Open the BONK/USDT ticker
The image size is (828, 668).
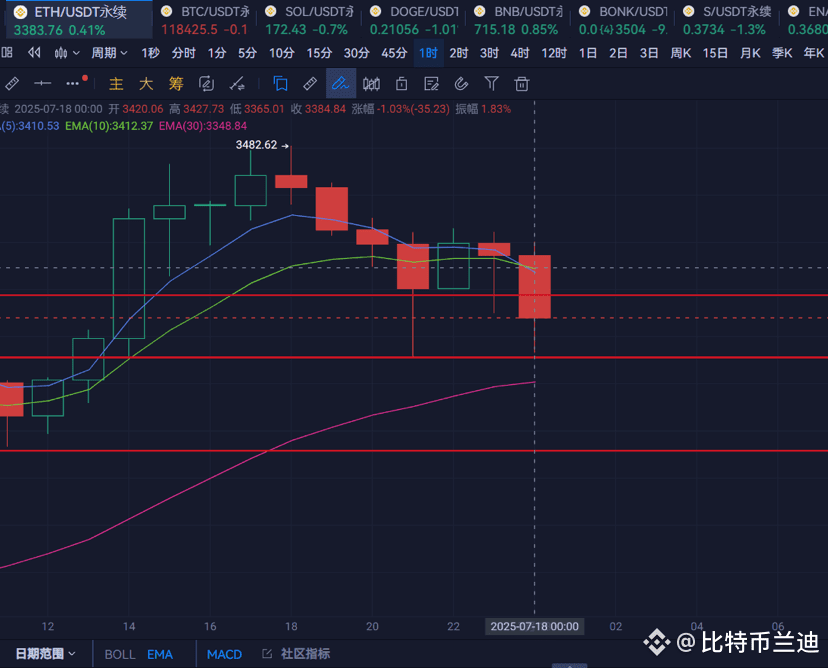(623, 20)
